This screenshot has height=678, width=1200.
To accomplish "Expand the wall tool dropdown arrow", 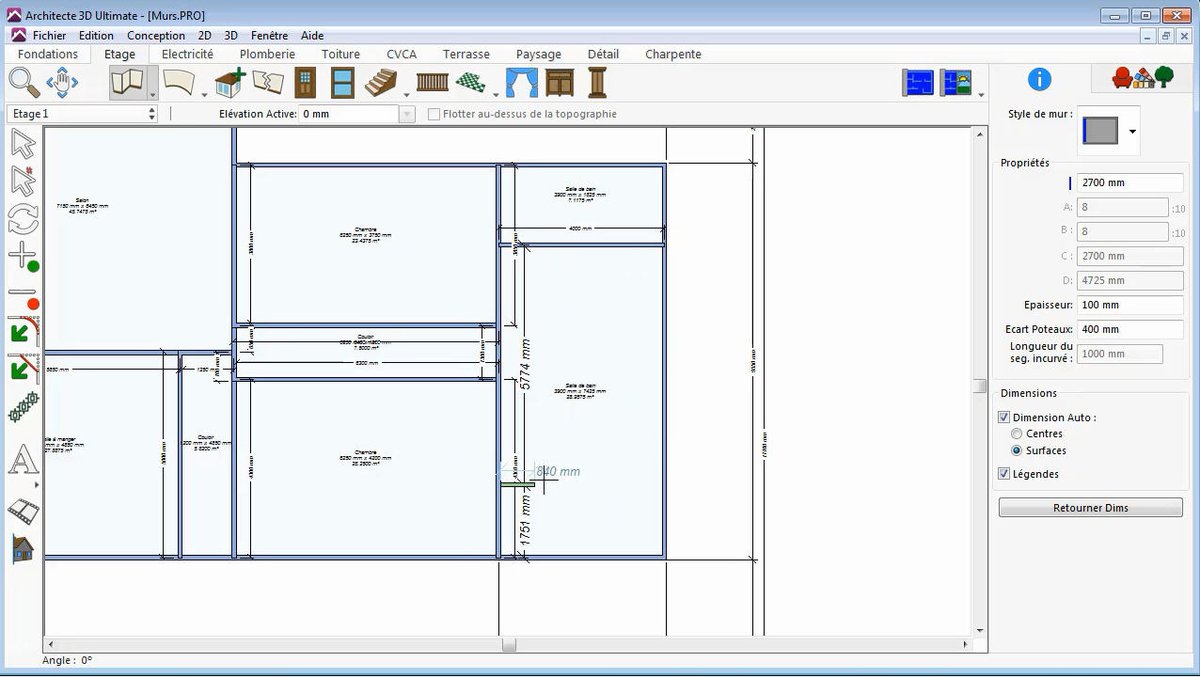I will [153, 93].
